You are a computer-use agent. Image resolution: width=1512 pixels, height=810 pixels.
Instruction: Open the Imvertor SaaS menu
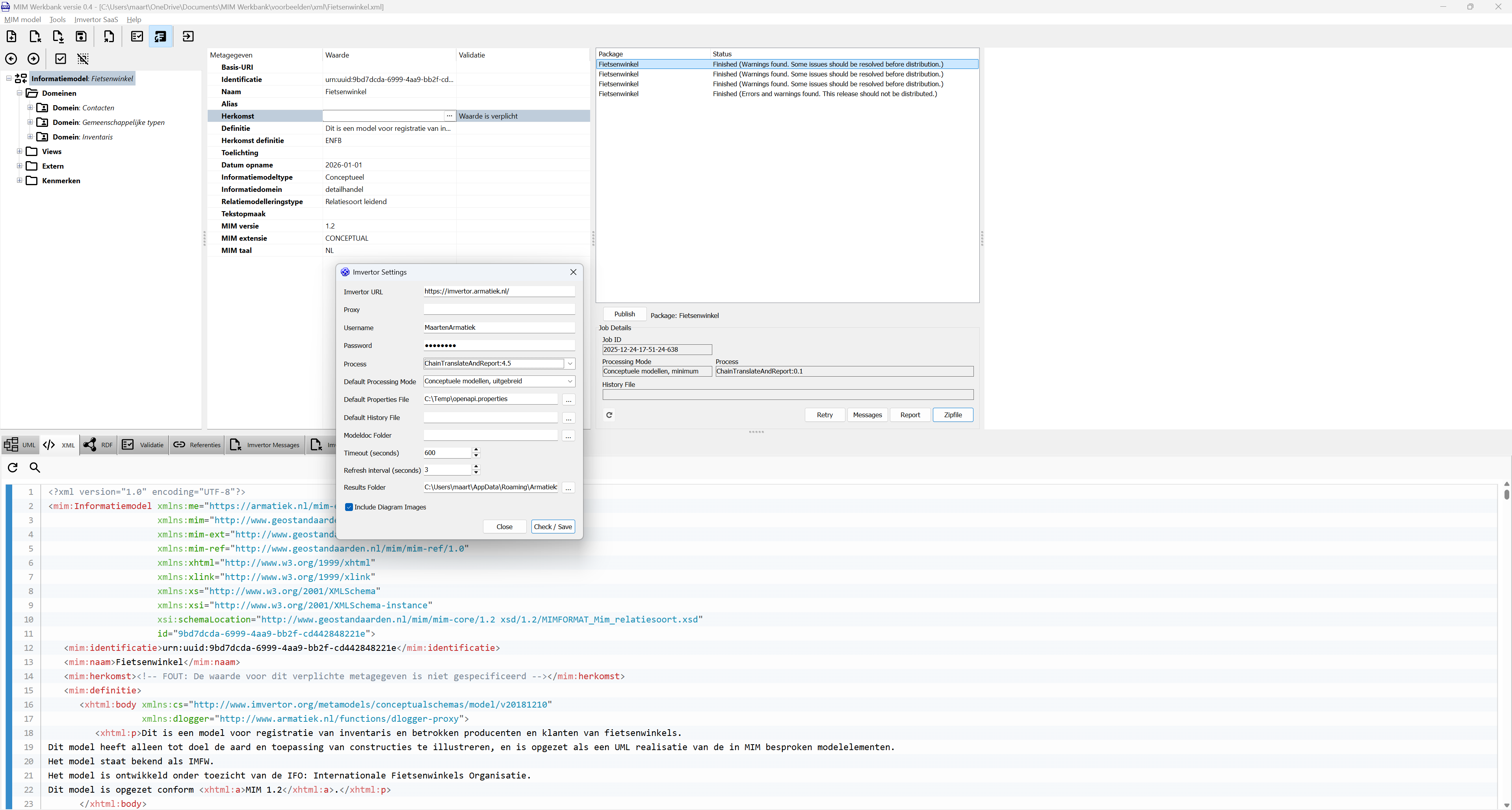pos(96,19)
